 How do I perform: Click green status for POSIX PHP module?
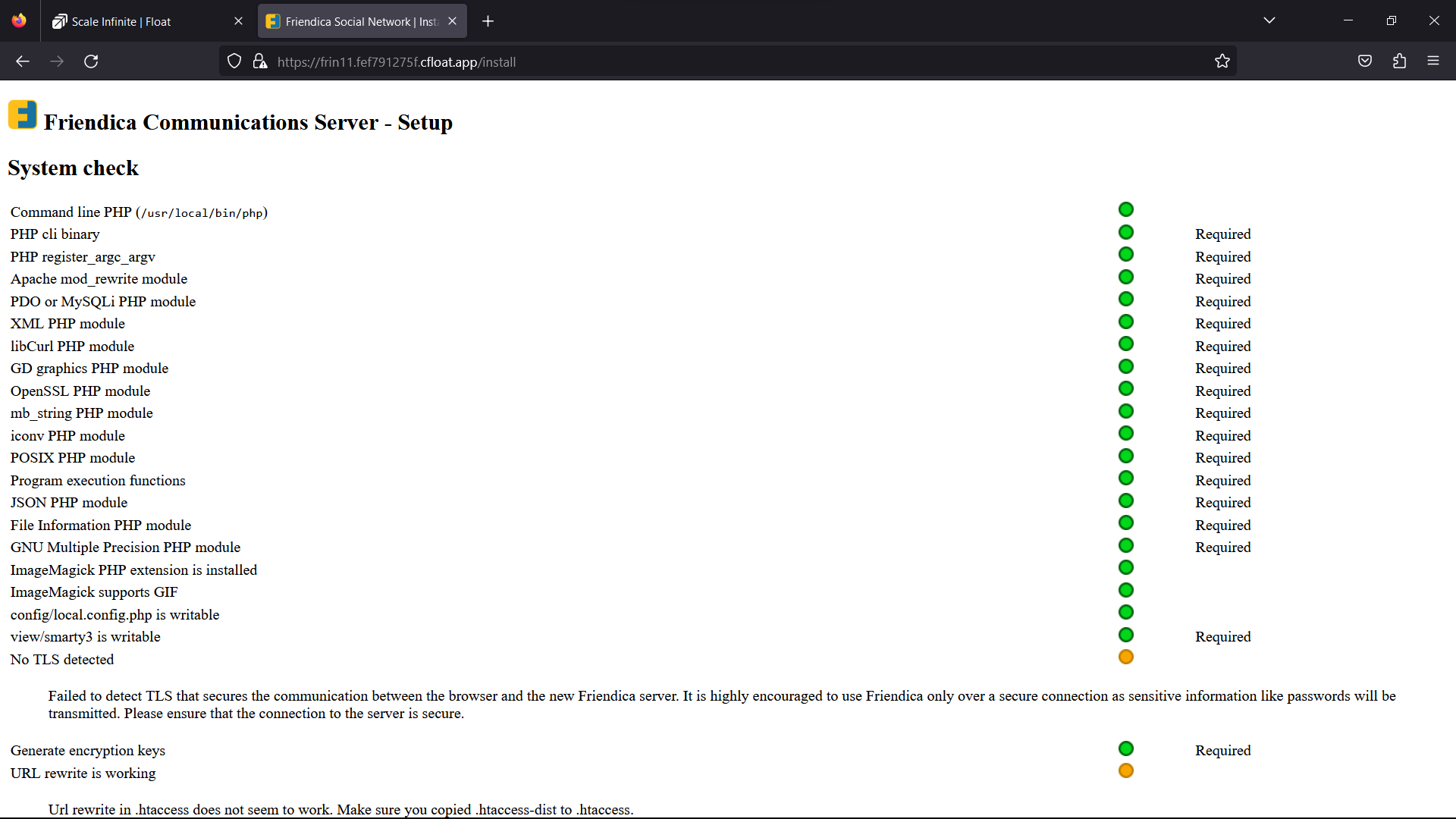(1126, 456)
